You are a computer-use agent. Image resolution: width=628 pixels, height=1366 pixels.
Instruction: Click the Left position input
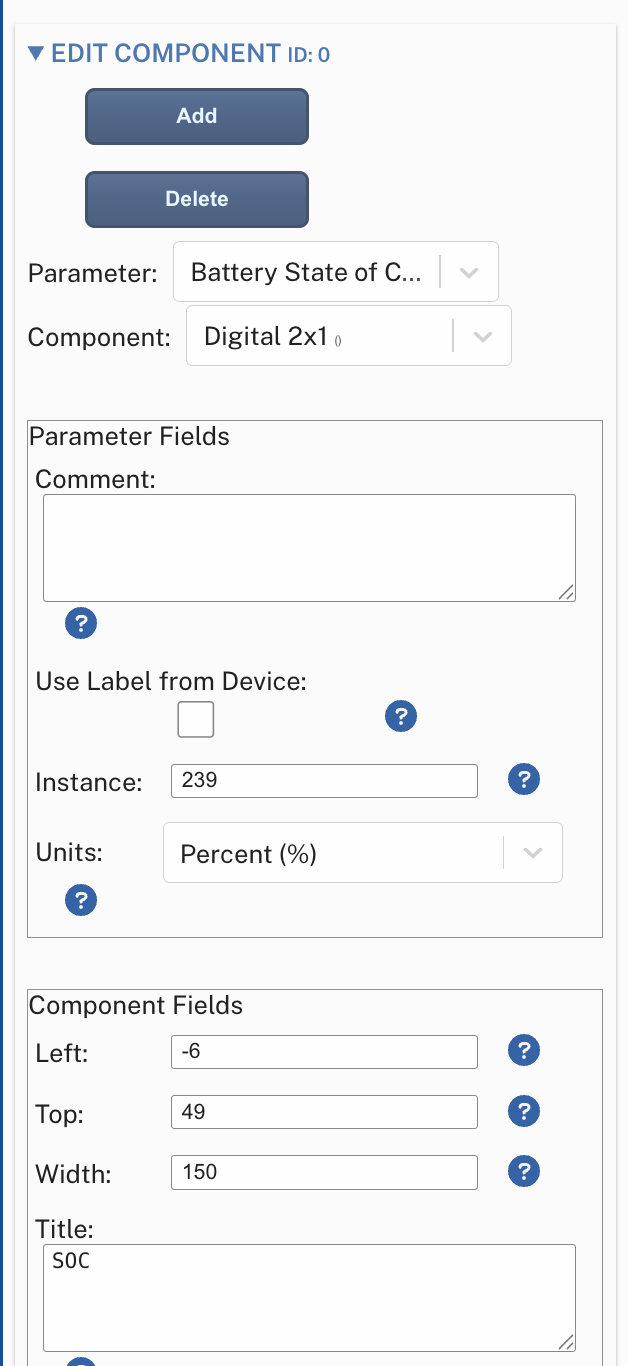click(x=324, y=1051)
